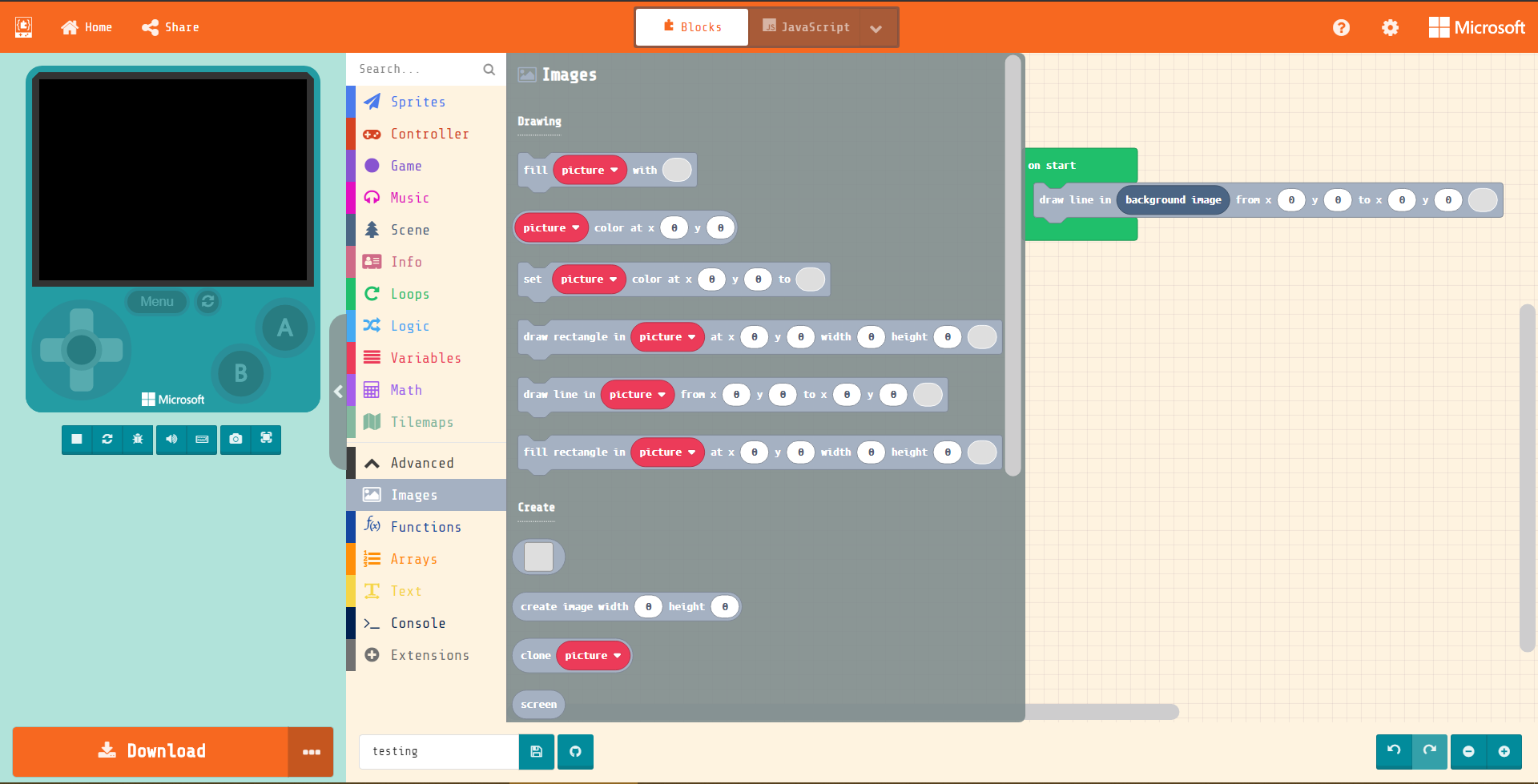The width and height of the screenshot is (1538, 784).
Task: Open the Share dialog
Action: tap(171, 27)
